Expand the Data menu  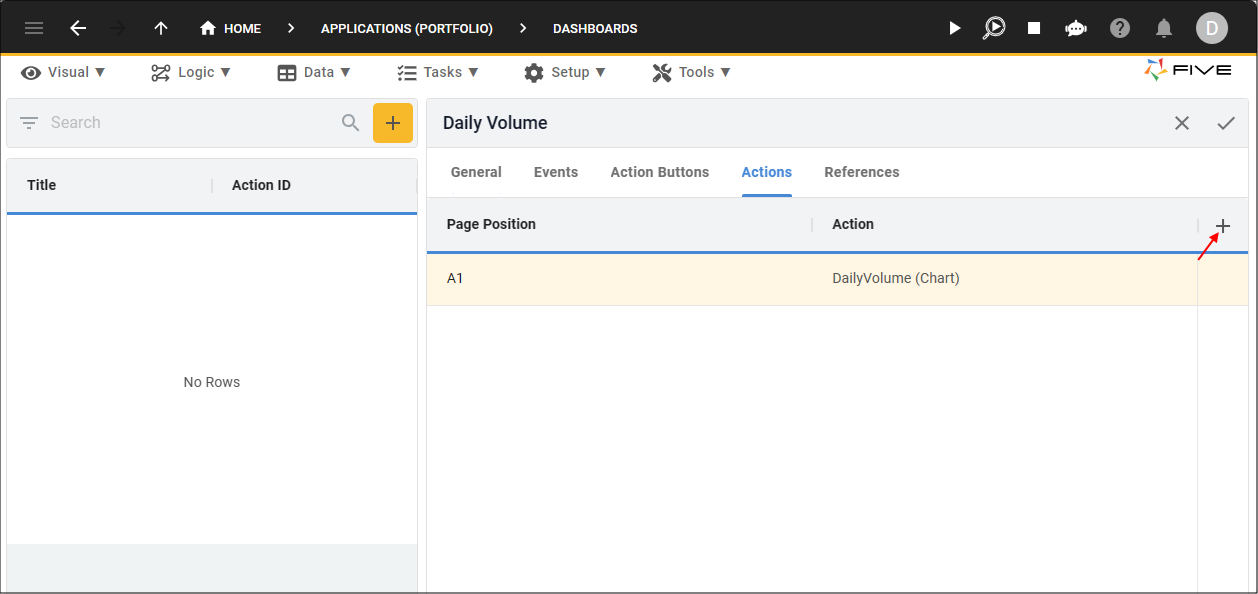click(314, 72)
